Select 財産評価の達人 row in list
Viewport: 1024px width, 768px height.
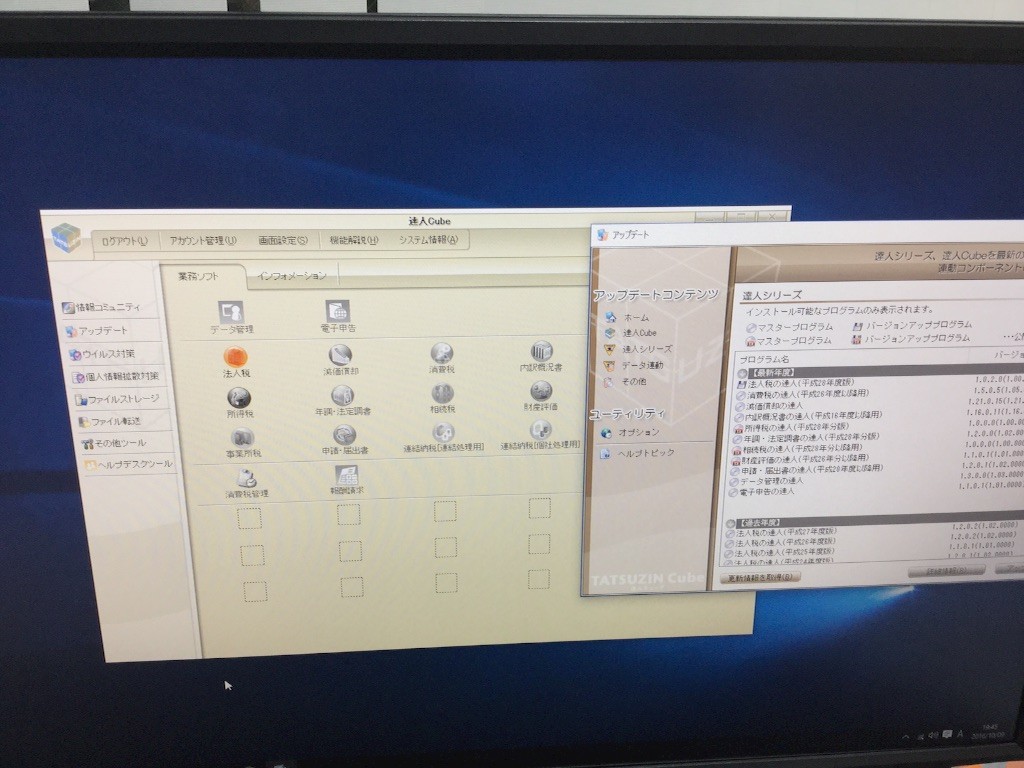coord(800,460)
